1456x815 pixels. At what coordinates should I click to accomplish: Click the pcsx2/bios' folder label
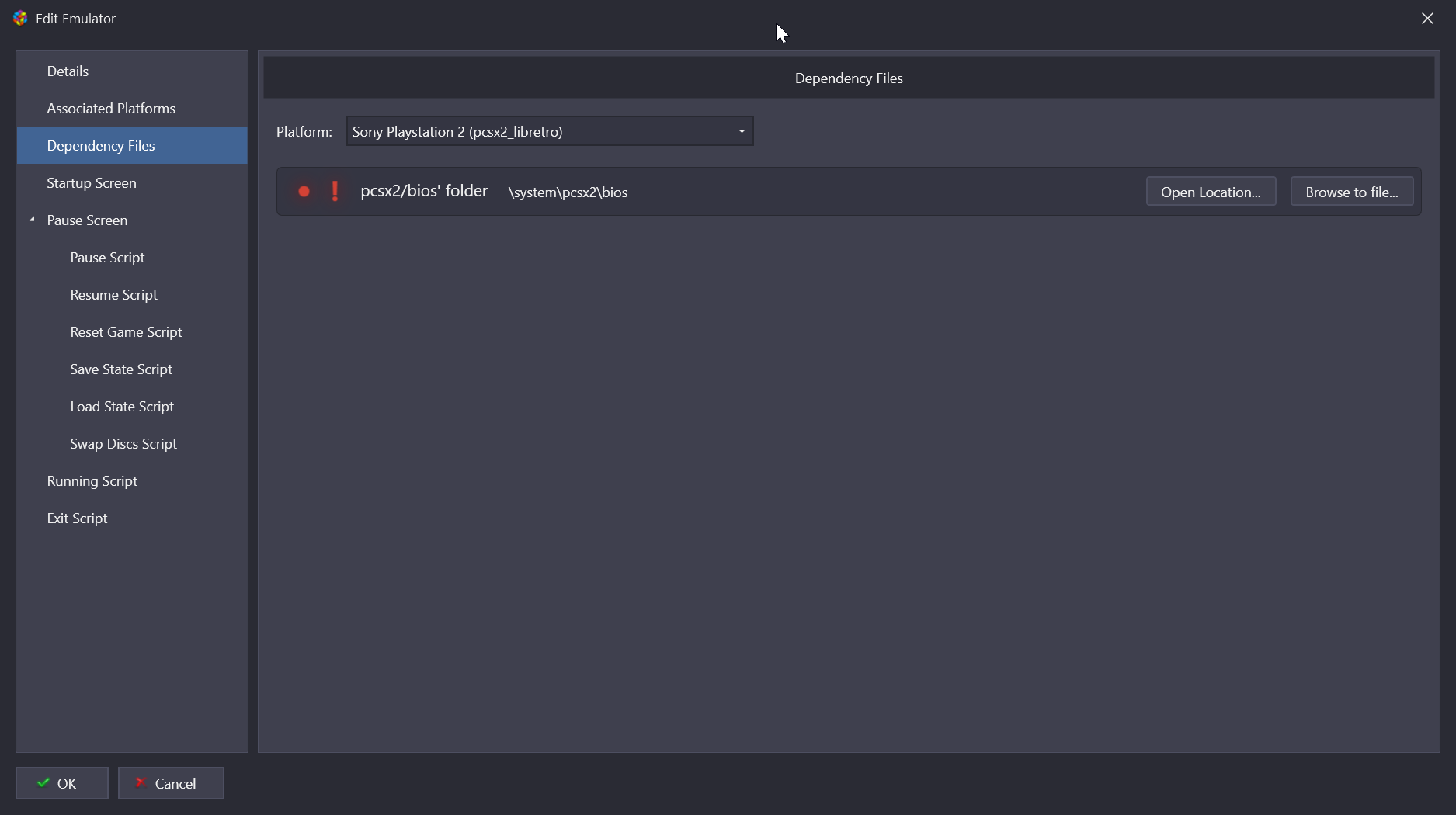tap(424, 191)
